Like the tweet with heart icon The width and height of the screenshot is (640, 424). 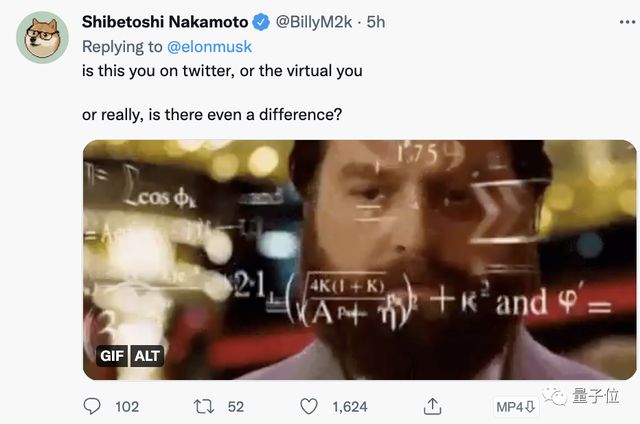[x=310, y=406]
